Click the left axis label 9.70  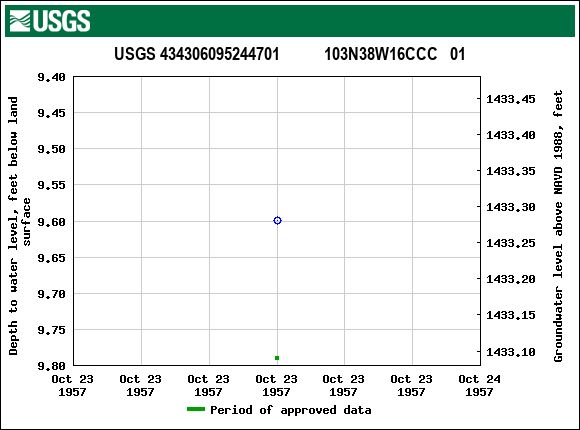pos(51,294)
